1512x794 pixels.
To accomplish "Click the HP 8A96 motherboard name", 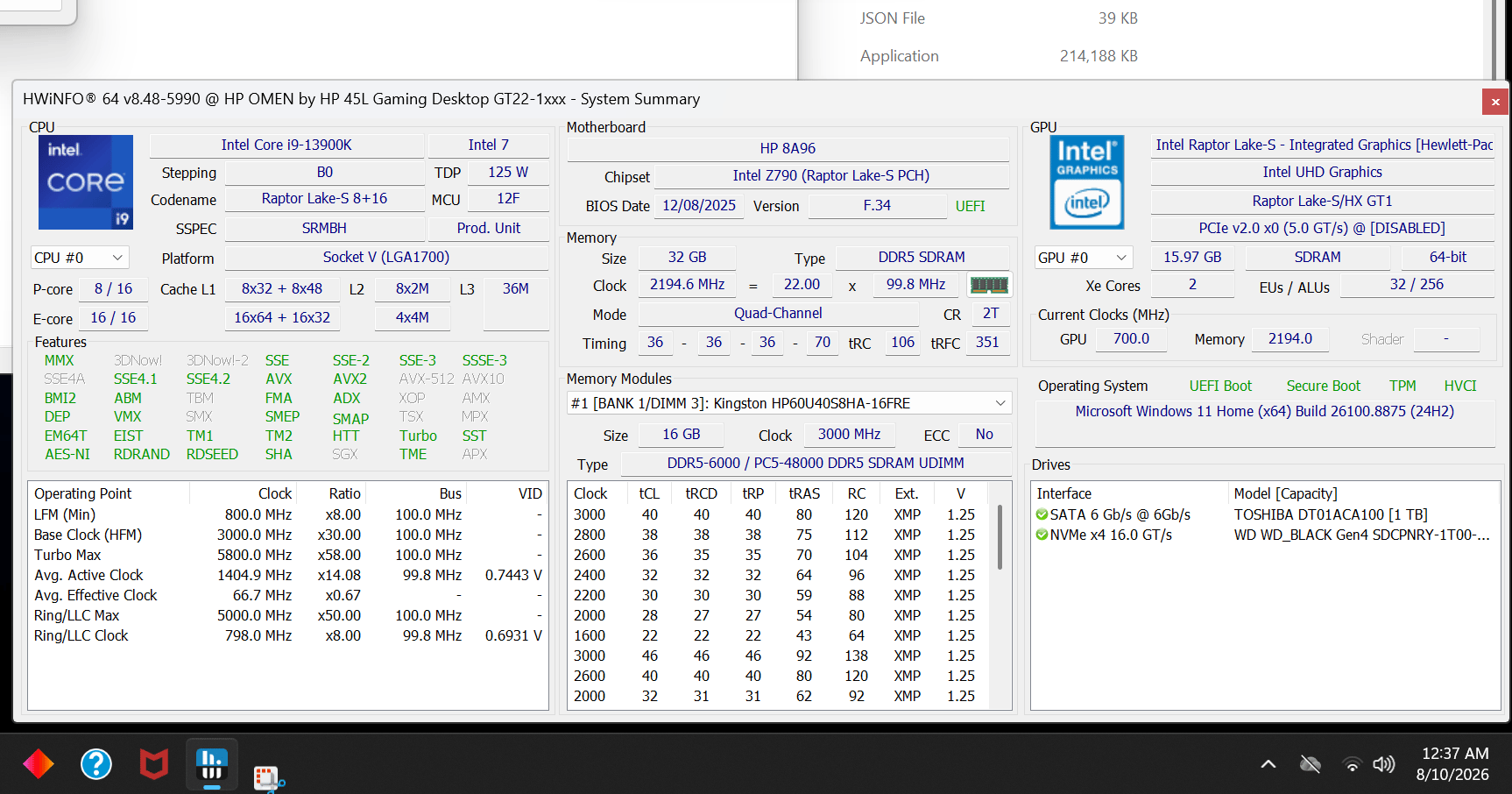I will (x=788, y=148).
